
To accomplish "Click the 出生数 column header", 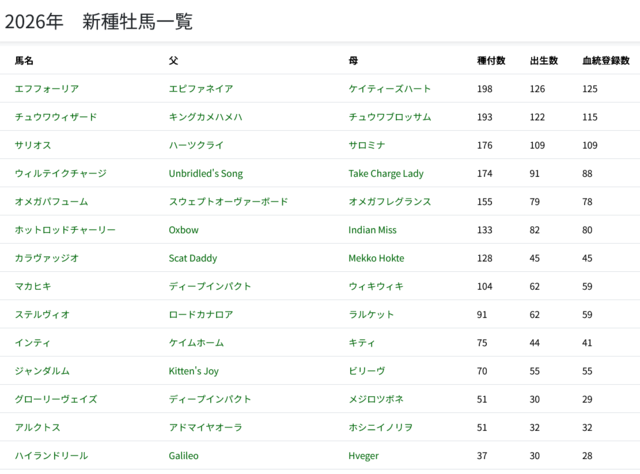I will (x=543, y=60).
